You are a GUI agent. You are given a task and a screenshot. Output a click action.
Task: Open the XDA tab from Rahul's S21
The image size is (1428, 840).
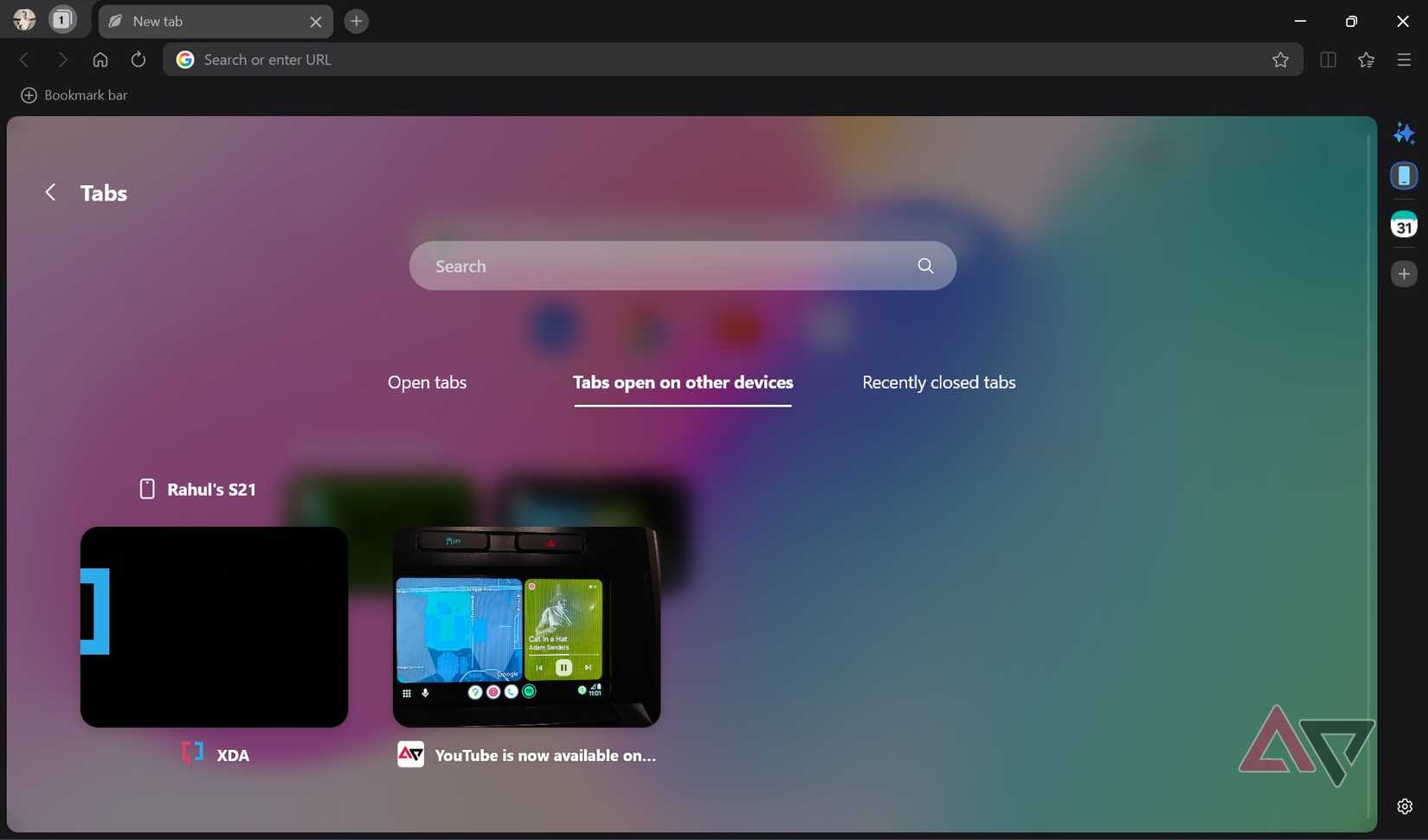pyautogui.click(x=213, y=627)
